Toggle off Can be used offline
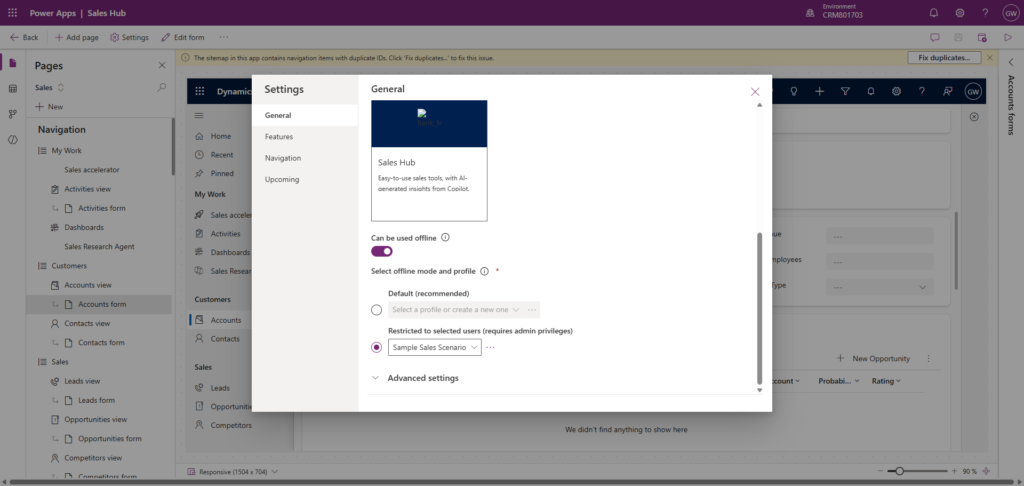This screenshot has height=486, width=1024. pyautogui.click(x=382, y=252)
